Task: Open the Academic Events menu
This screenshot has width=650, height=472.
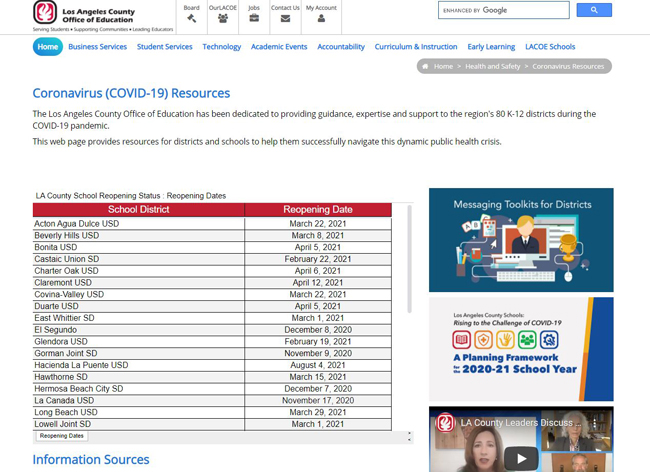Action: [x=279, y=47]
